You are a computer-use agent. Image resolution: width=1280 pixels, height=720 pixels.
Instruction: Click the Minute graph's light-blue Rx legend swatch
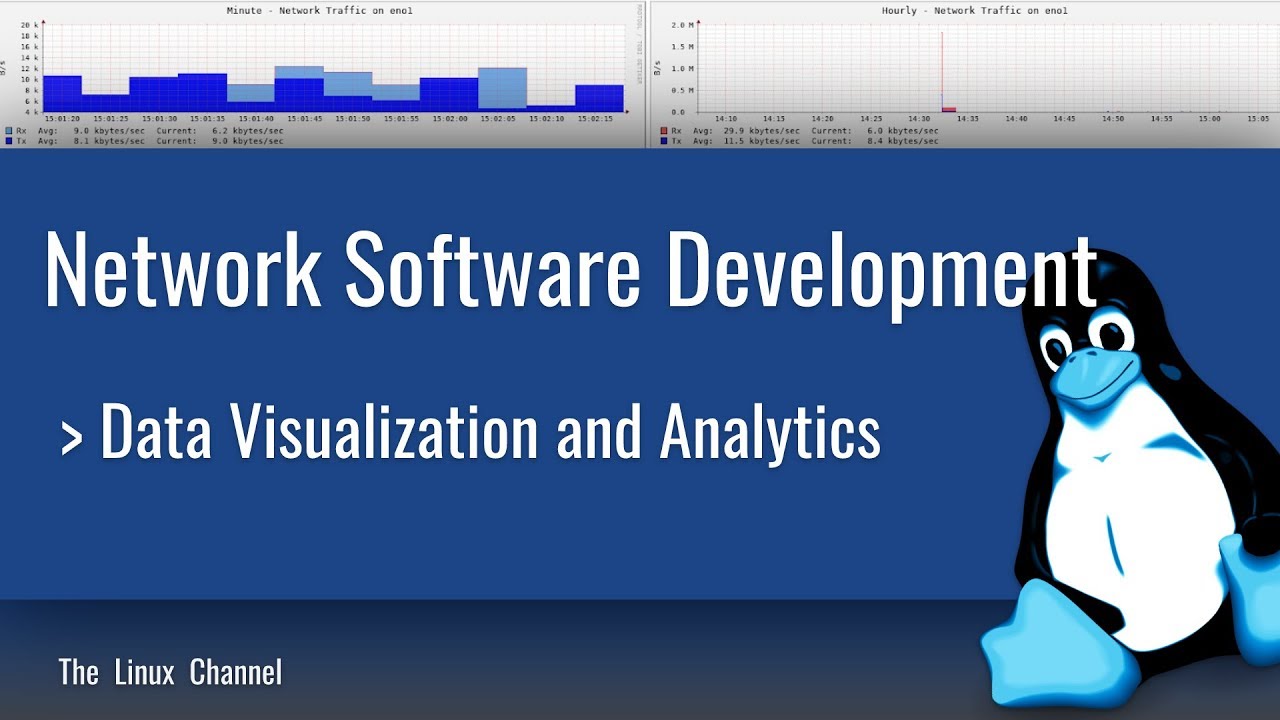[x=9, y=131]
